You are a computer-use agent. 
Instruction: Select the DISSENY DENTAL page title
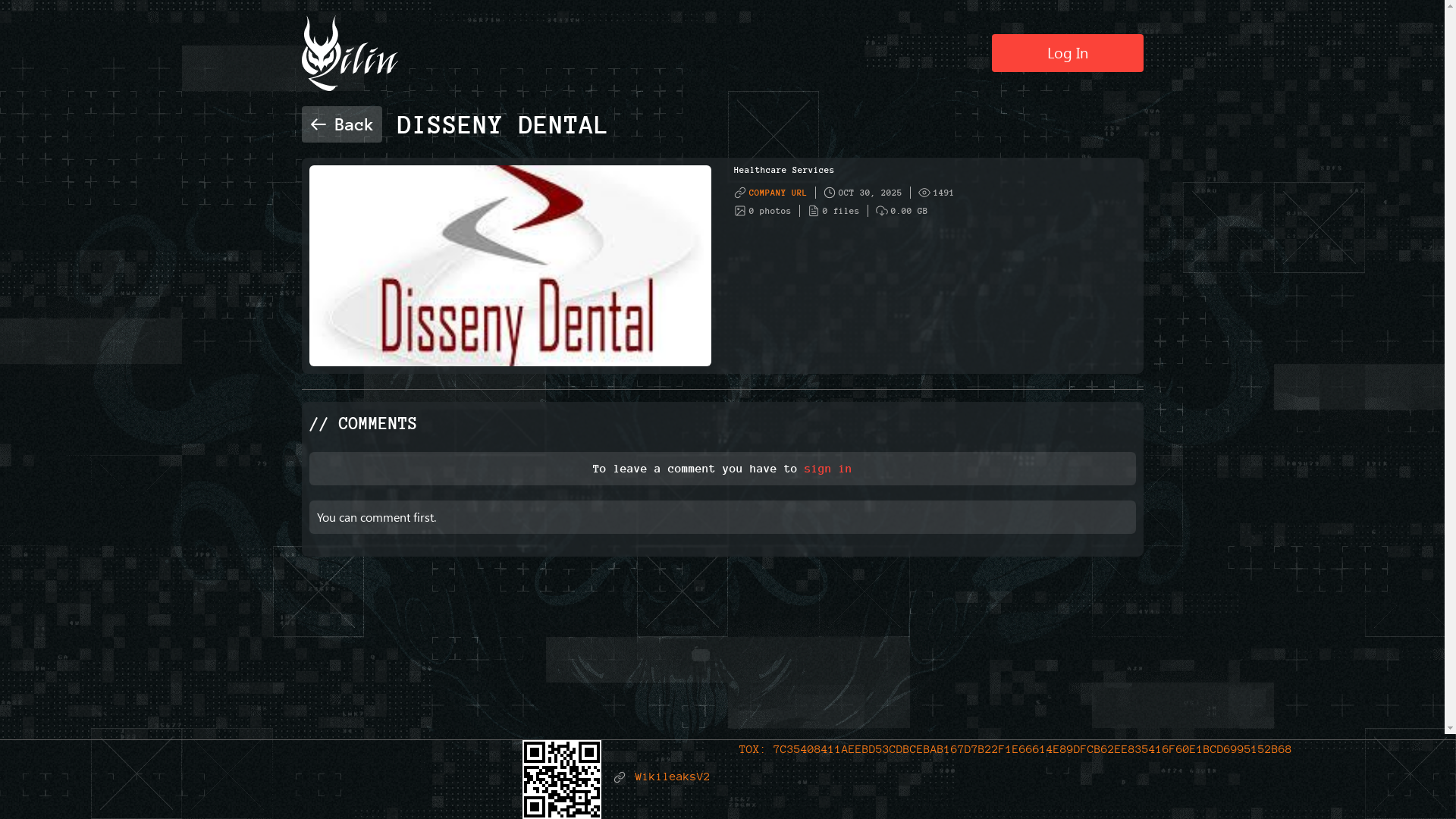tap(501, 124)
